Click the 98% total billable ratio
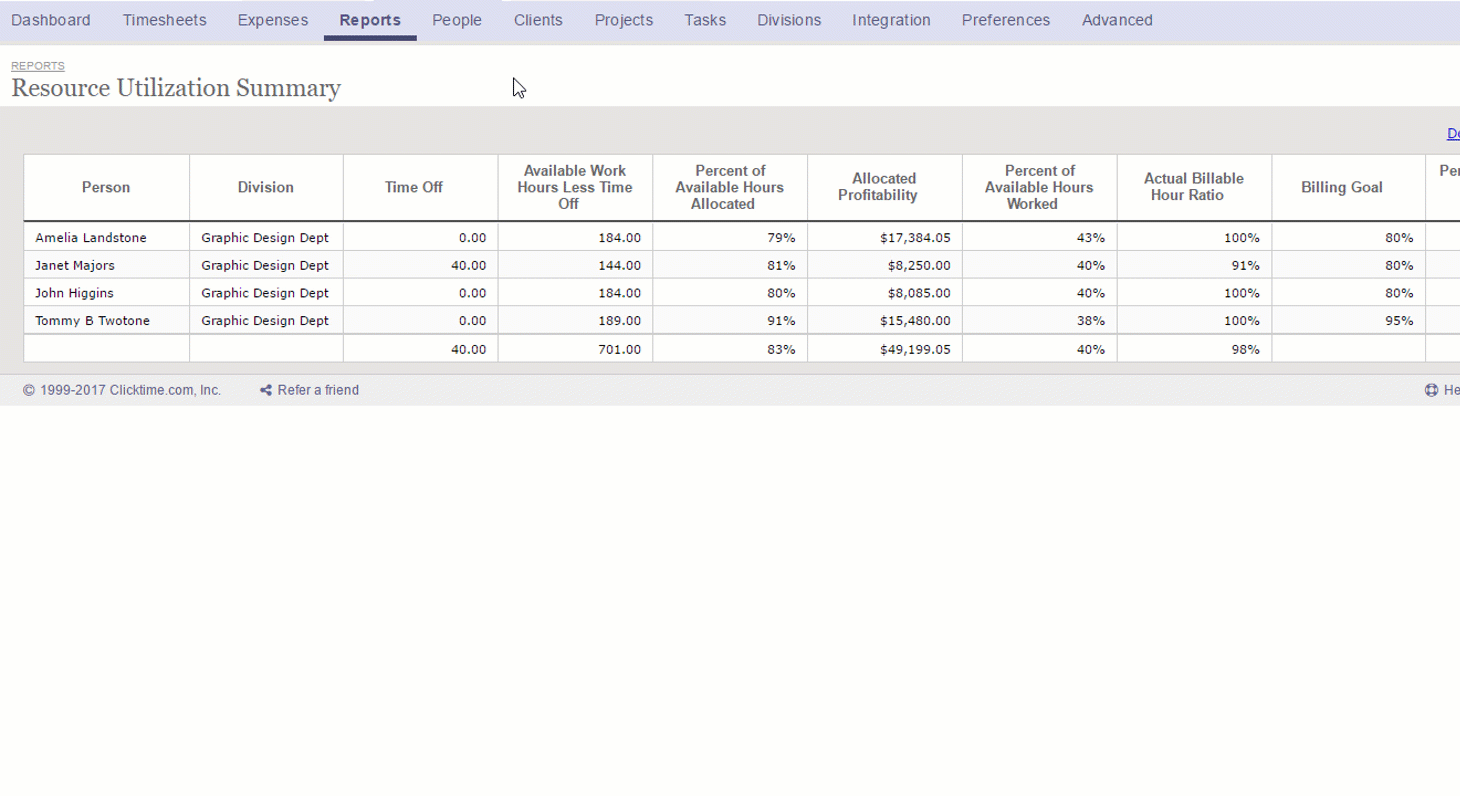 coord(1245,350)
